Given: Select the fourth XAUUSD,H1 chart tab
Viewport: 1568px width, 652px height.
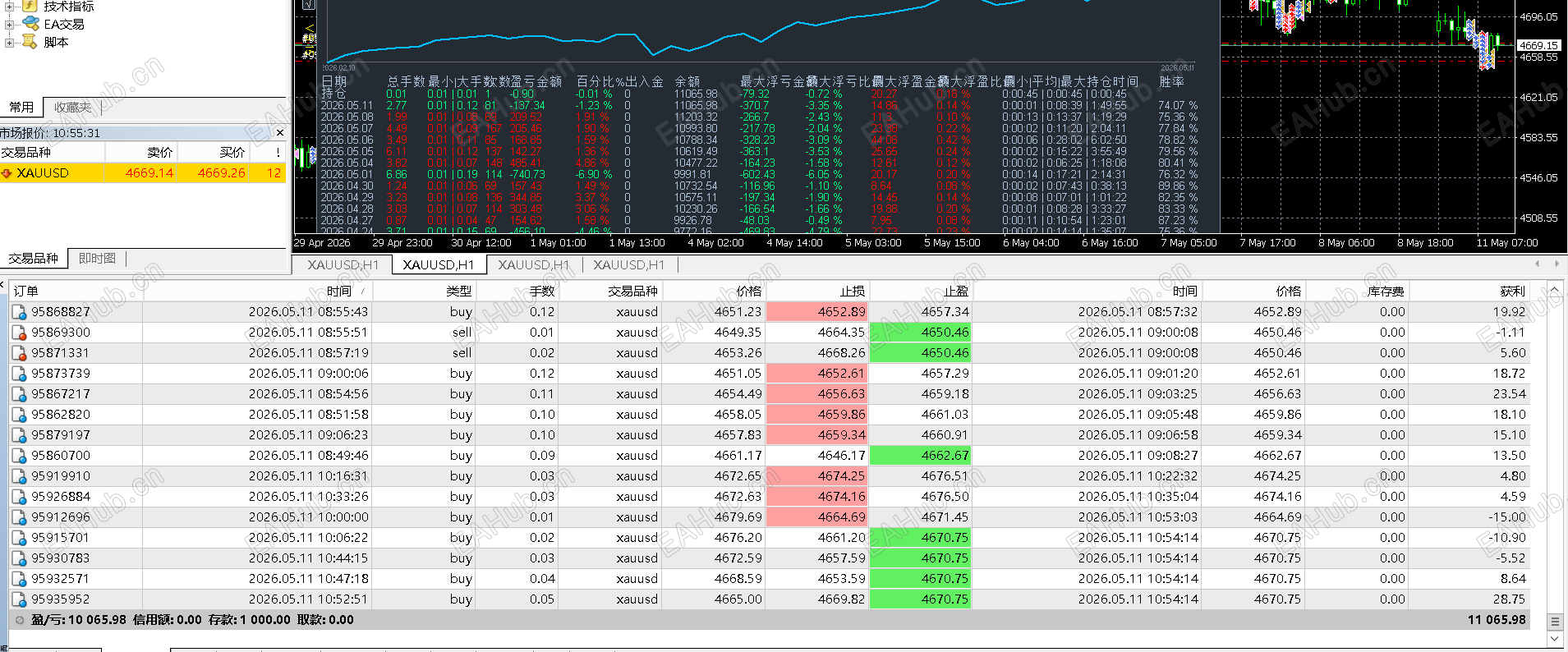Looking at the screenshot, I should click(629, 264).
